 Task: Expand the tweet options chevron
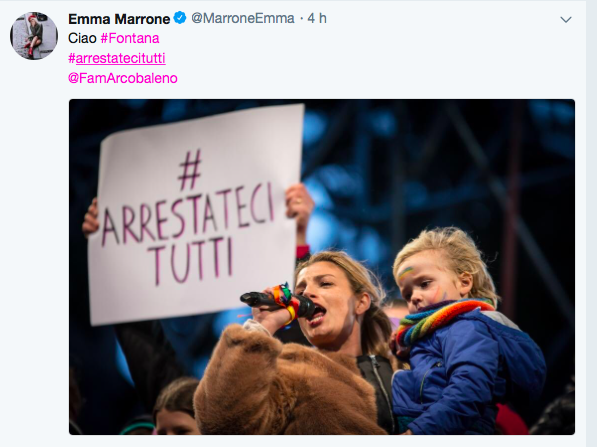(x=566, y=19)
